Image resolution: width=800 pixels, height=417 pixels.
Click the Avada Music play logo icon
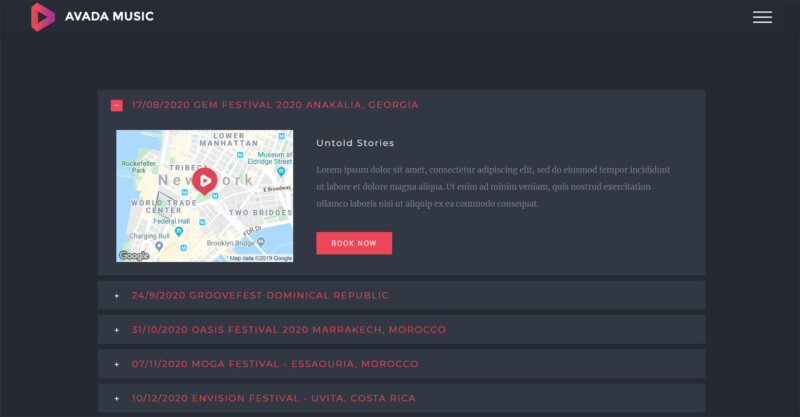pos(42,16)
